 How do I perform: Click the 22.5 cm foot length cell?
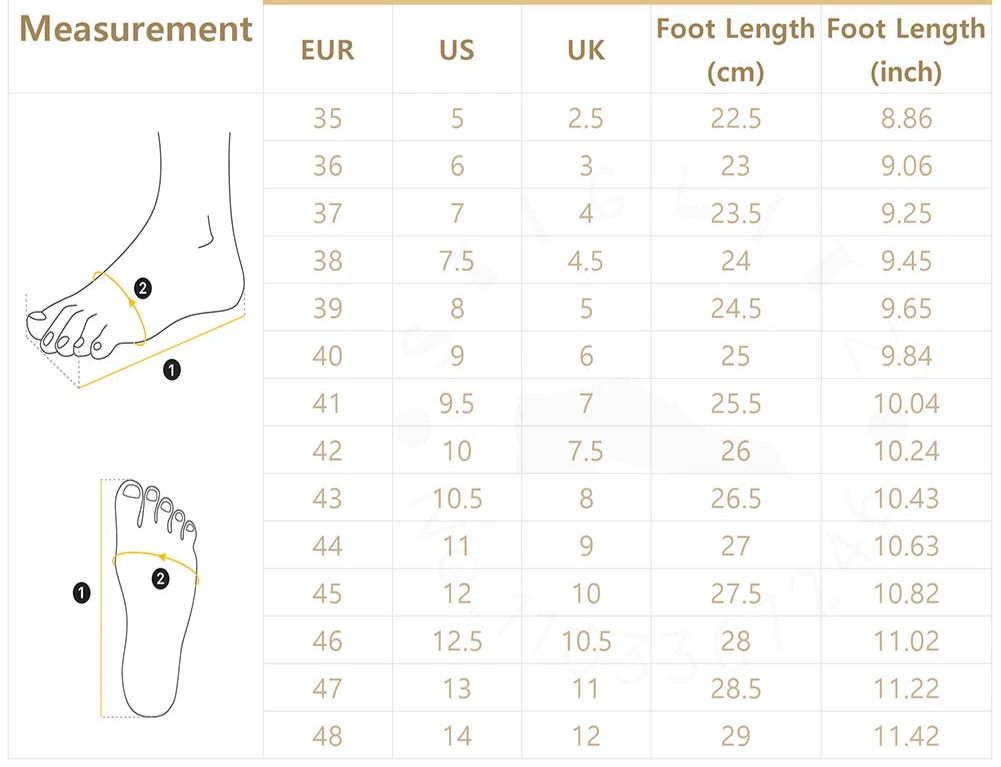click(x=735, y=118)
